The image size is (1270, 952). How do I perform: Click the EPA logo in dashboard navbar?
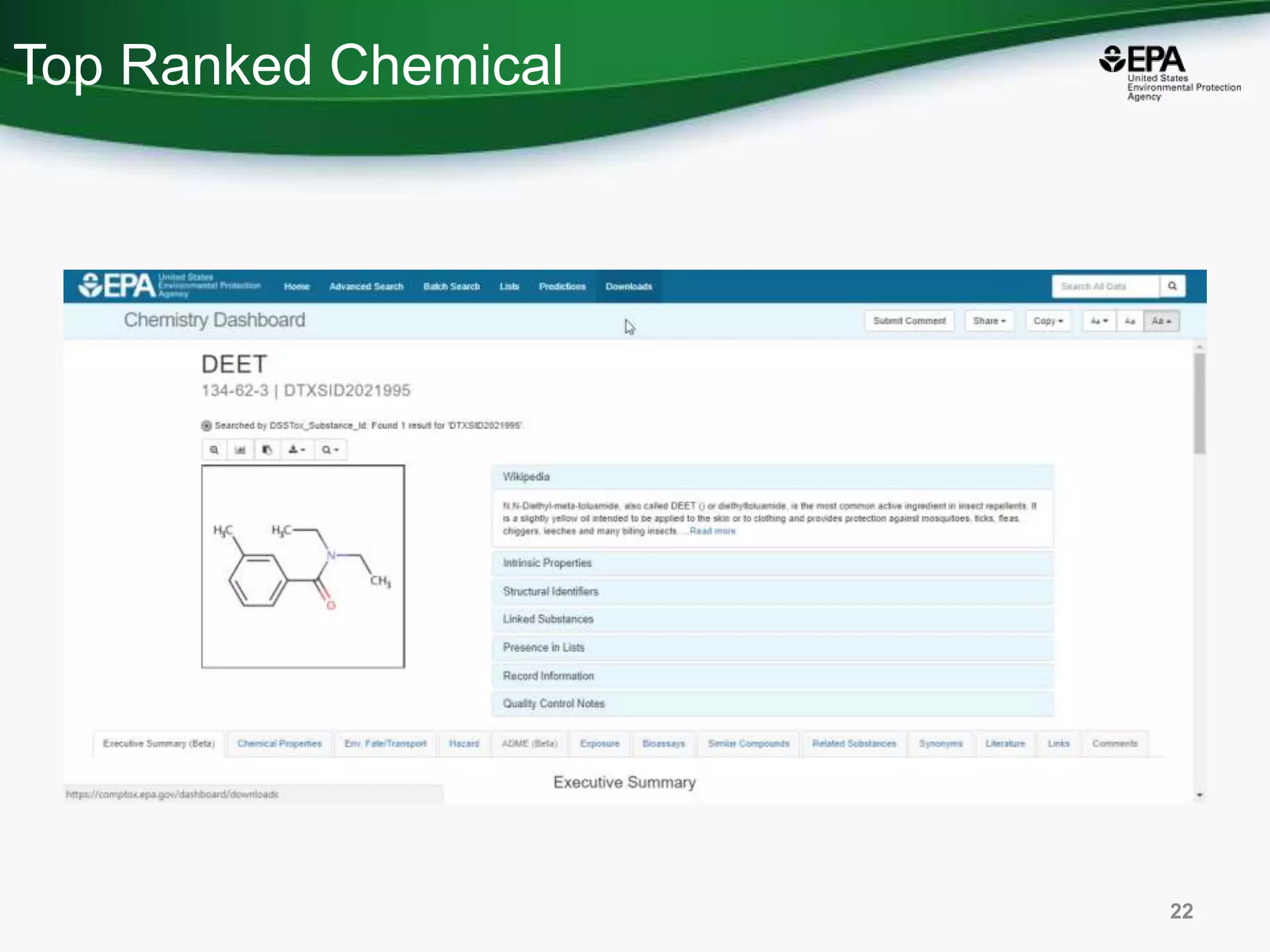point(169,286)
